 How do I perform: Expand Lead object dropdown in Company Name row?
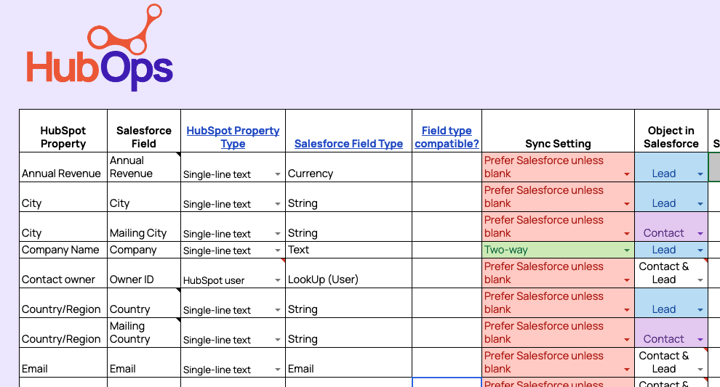pos(700,250)
